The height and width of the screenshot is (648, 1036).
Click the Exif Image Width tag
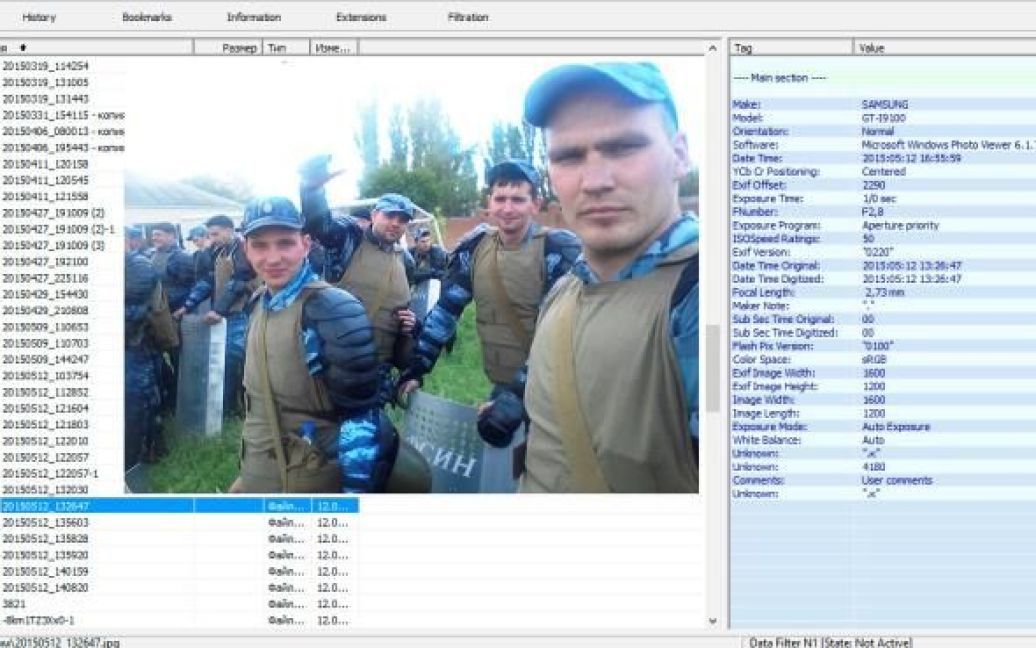pyautogui.click(x=773, y=373)
